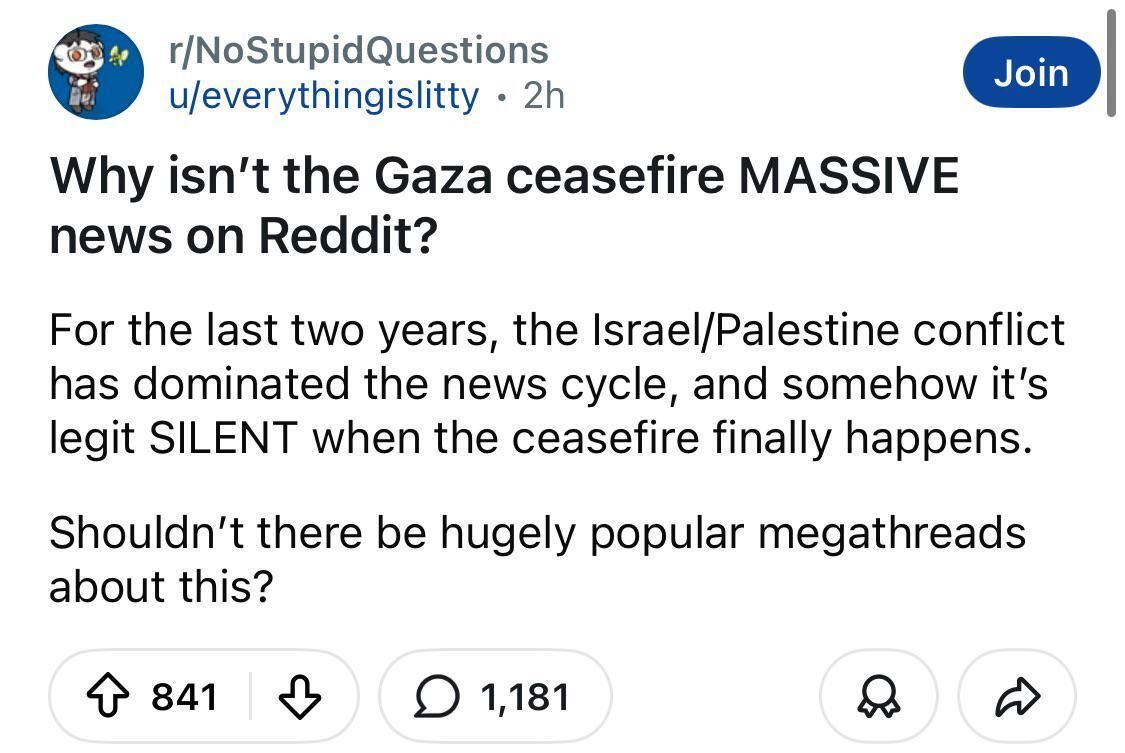Click the 841 vote count

click(x=184, y=696)
